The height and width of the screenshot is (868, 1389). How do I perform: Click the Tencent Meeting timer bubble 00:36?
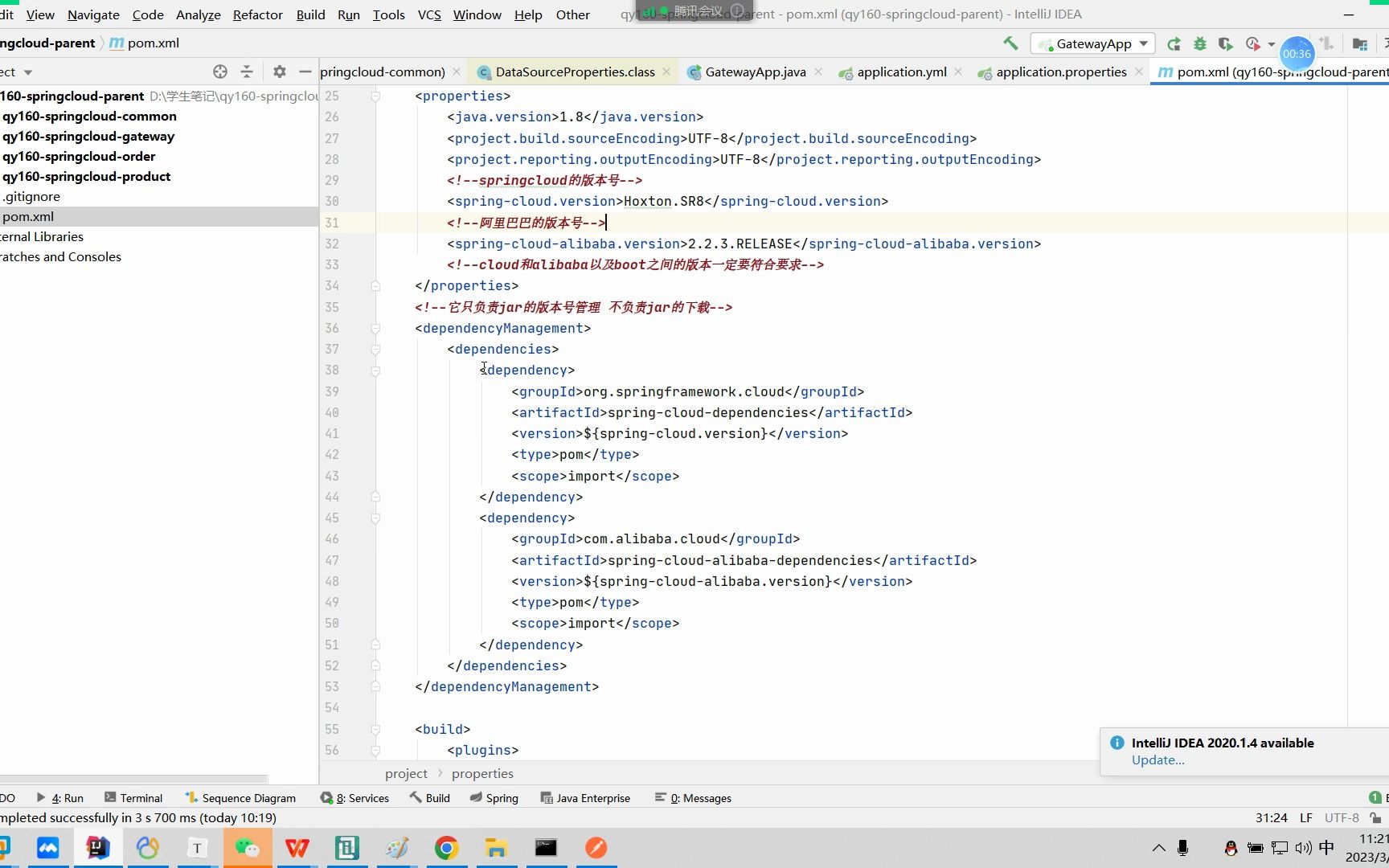click(x=1297, y=54)
